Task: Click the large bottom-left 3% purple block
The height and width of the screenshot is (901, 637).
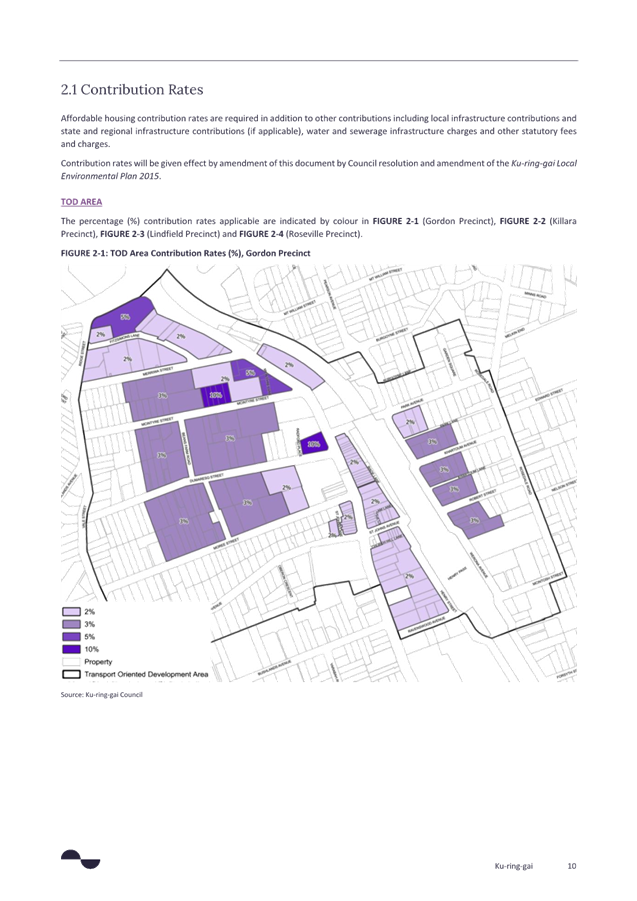Action: click(x=180, y=520)
